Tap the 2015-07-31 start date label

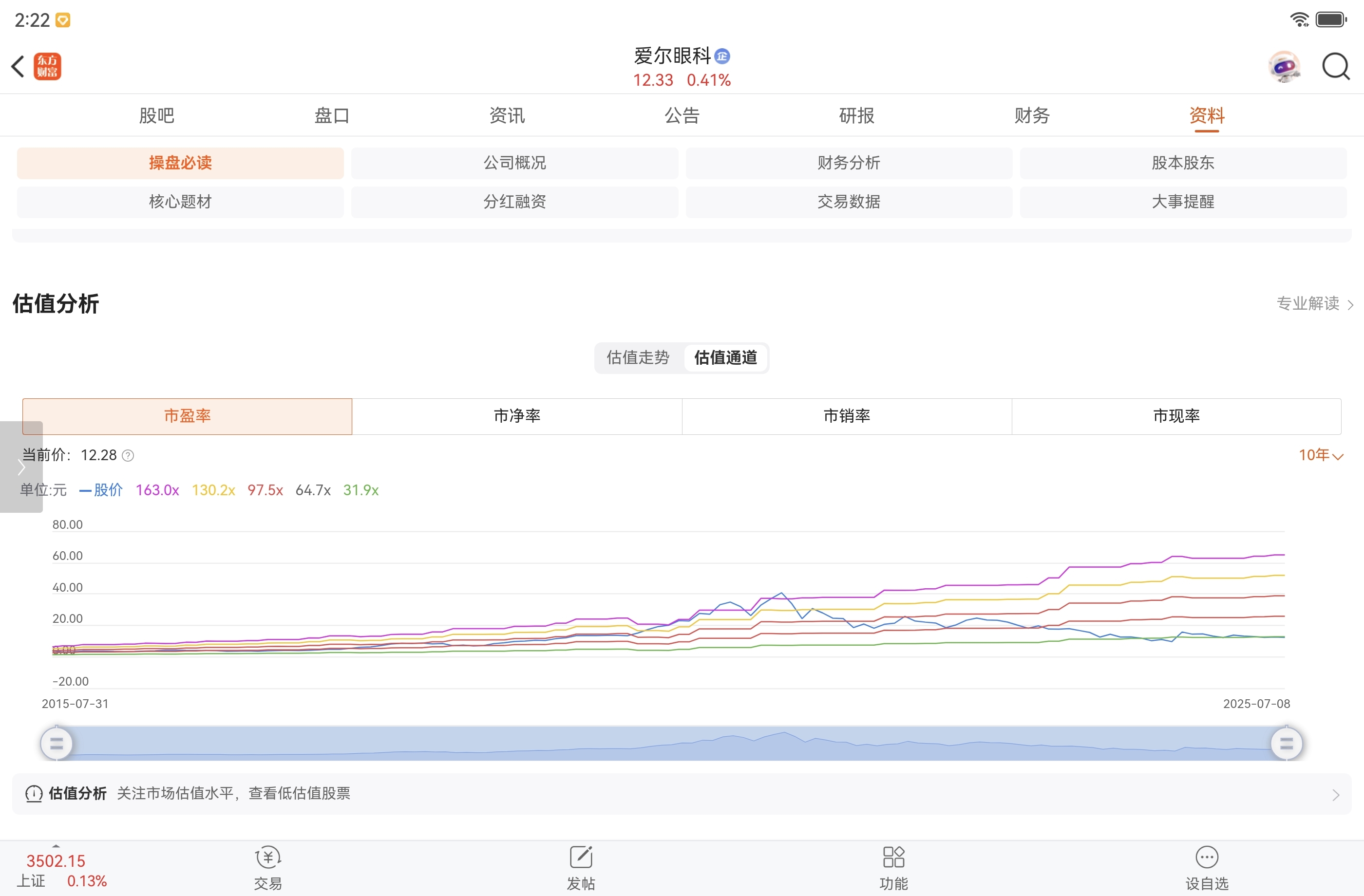(75, 704)
